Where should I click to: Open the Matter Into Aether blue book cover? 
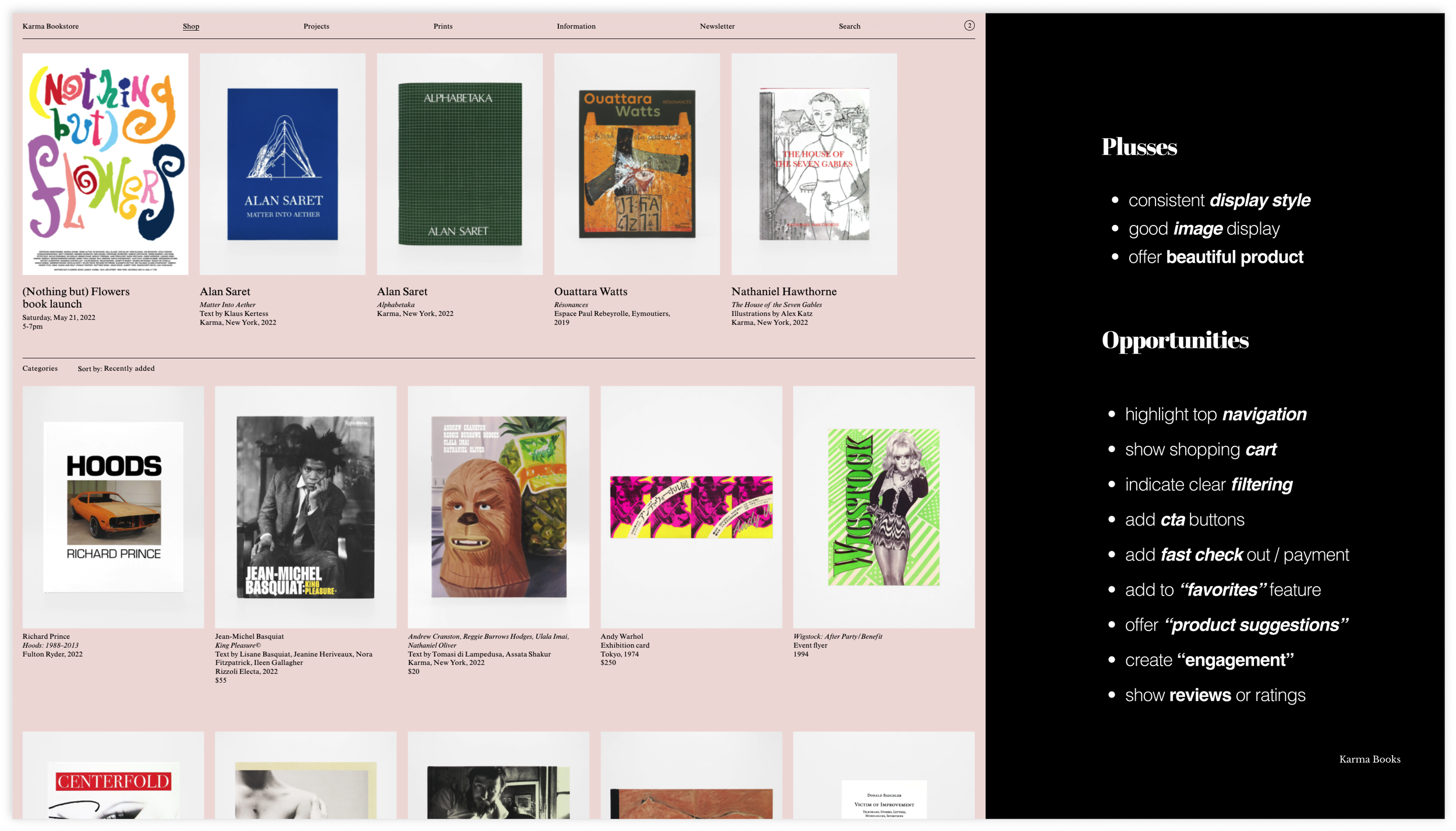click(x=282, y=164)
